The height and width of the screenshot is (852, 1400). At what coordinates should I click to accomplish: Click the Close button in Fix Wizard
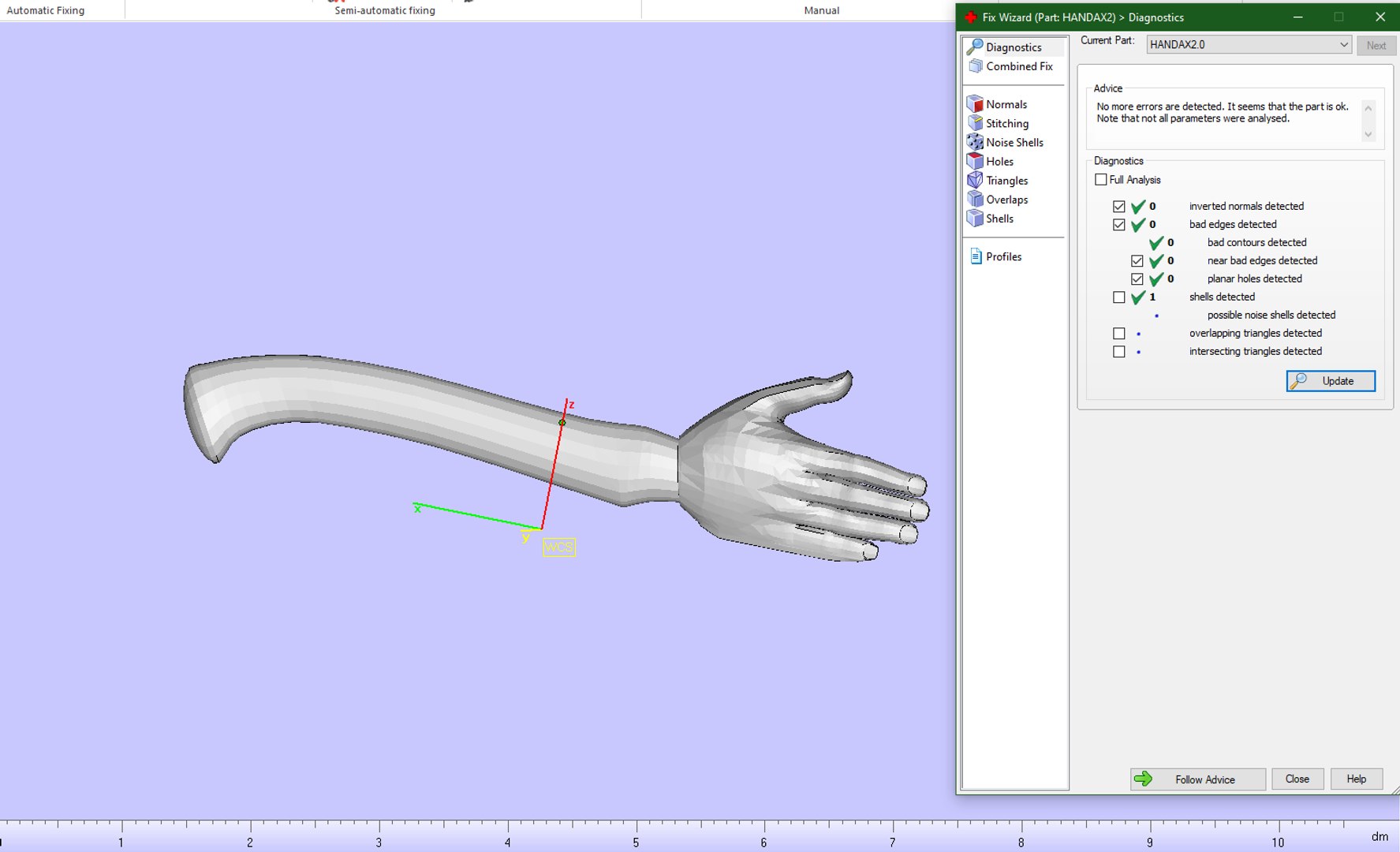pyautogui.click(x=1297, y=779)
